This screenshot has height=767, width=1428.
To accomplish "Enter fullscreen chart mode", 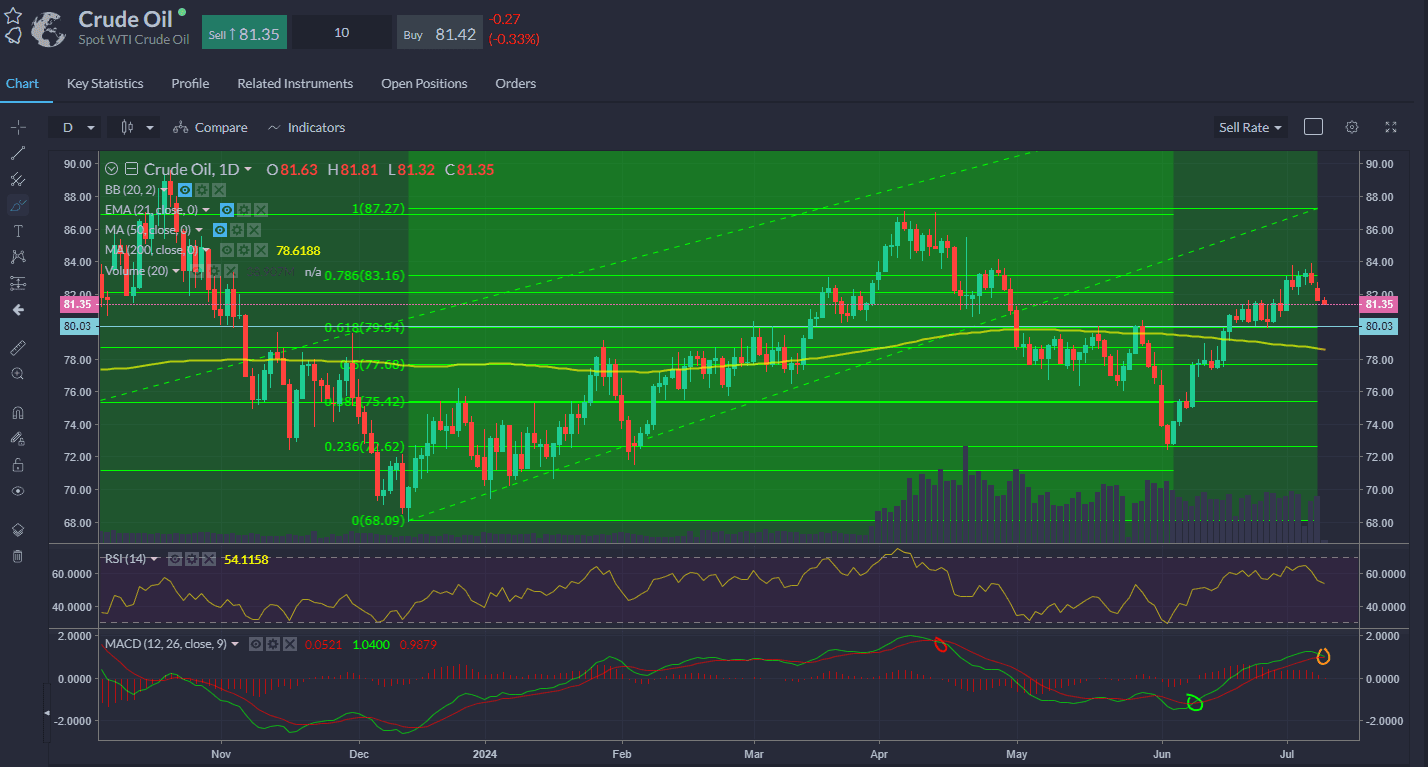I will [x=1391, y=127].
